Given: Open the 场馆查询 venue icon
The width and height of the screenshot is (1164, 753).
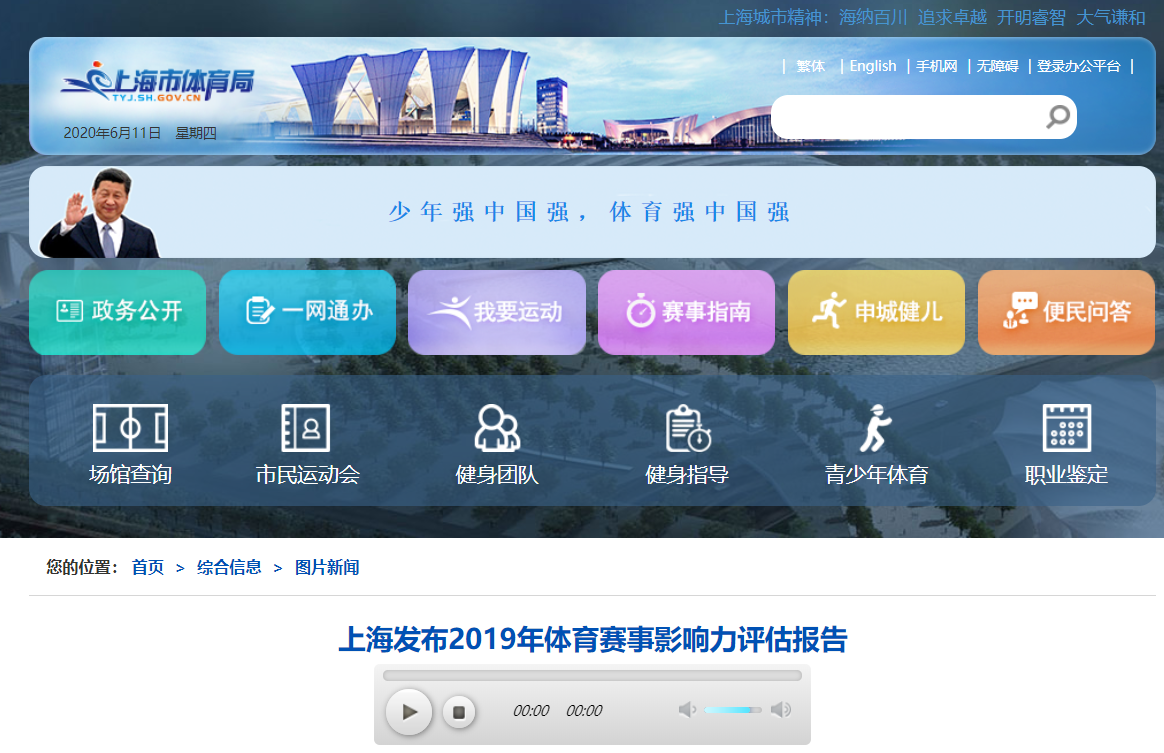Looking at the screenshot, I should [131, 428].
